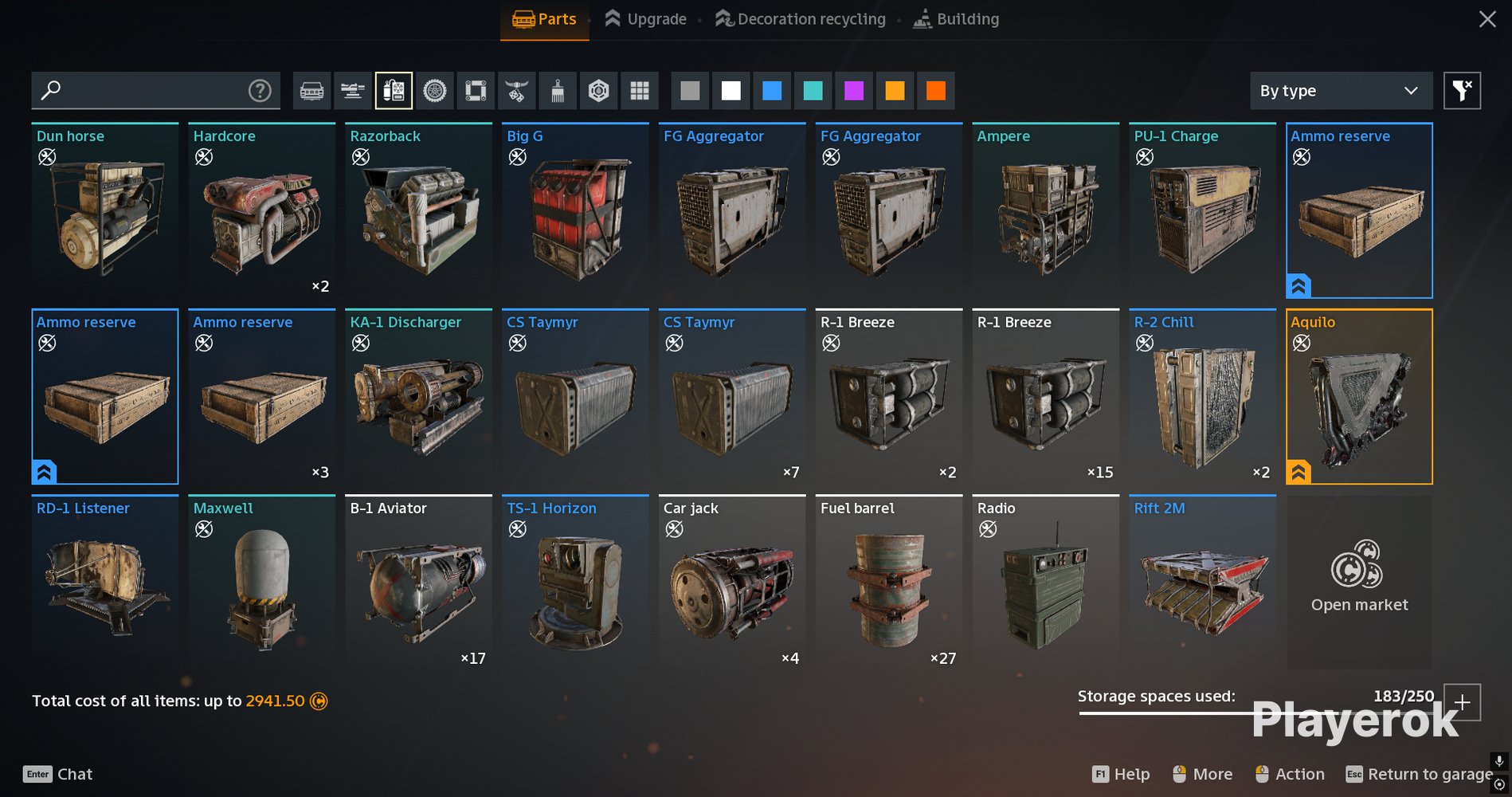Filter by the car-shaped cabins icon
1512x797 pixels.
(311, 91)
